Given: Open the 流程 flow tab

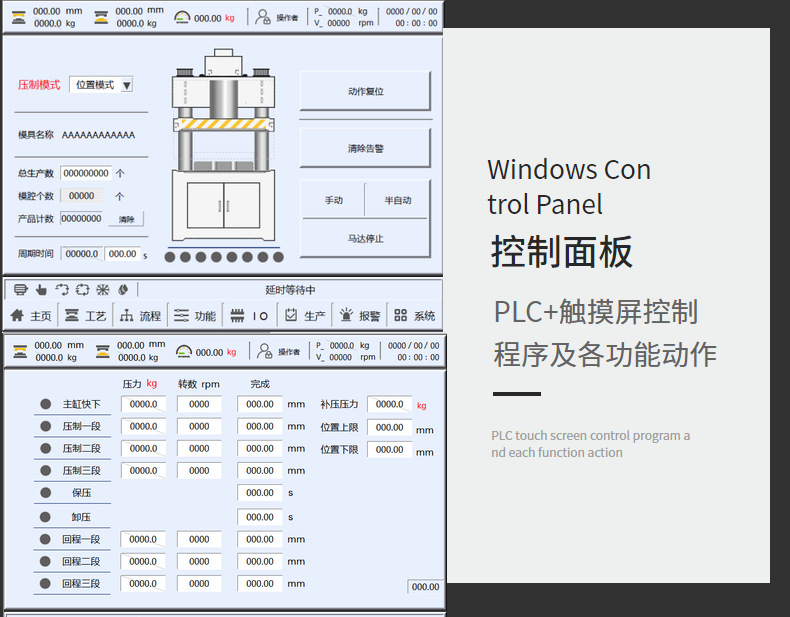Looking at the screenshot, I should point(140,316).
